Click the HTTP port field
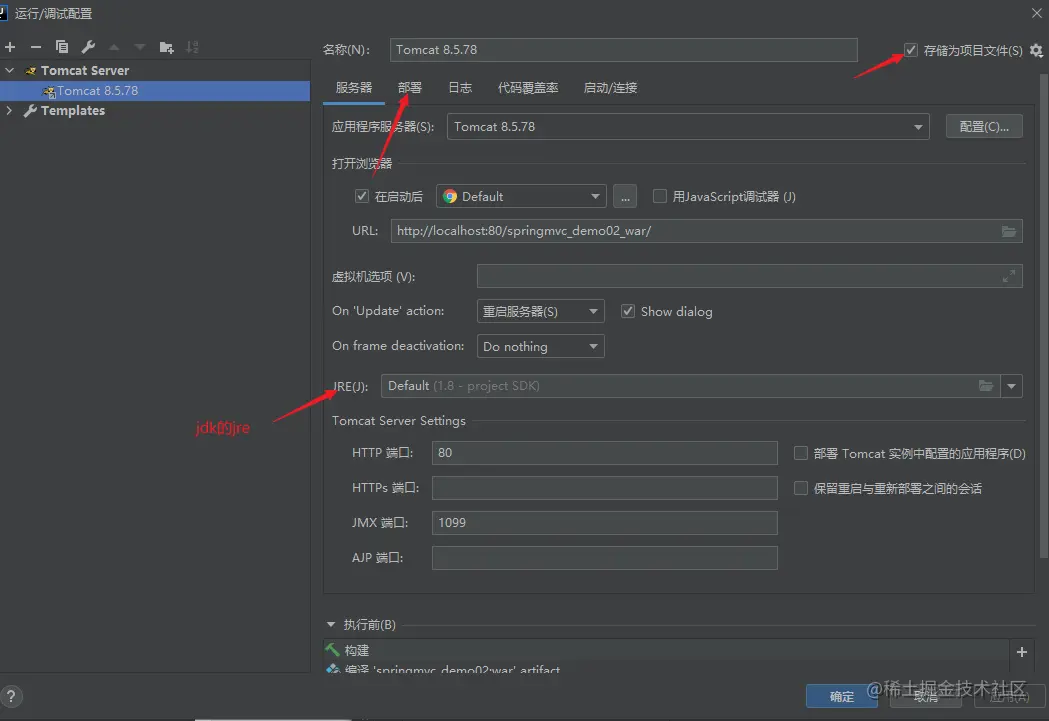This screenshot has height=721, width=1049. (605, 453)
